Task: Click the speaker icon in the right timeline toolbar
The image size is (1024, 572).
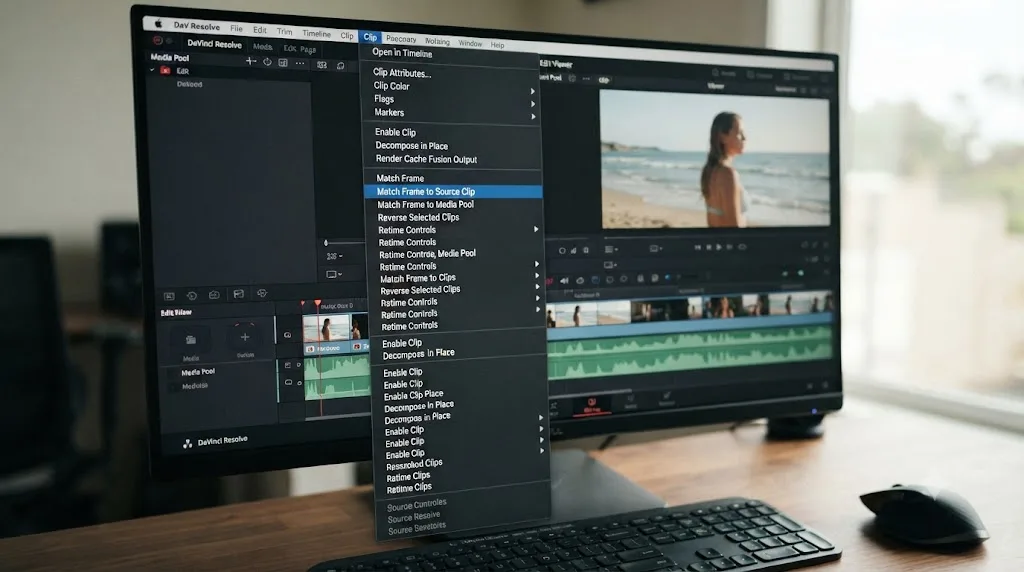Action: point(564,281)
